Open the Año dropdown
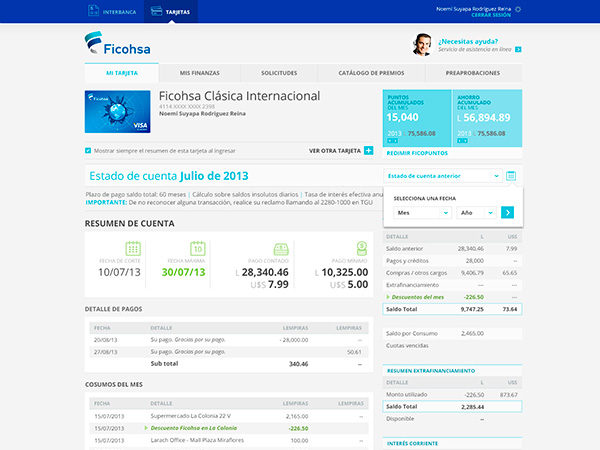The image size is (600, 450). (476, 213)
